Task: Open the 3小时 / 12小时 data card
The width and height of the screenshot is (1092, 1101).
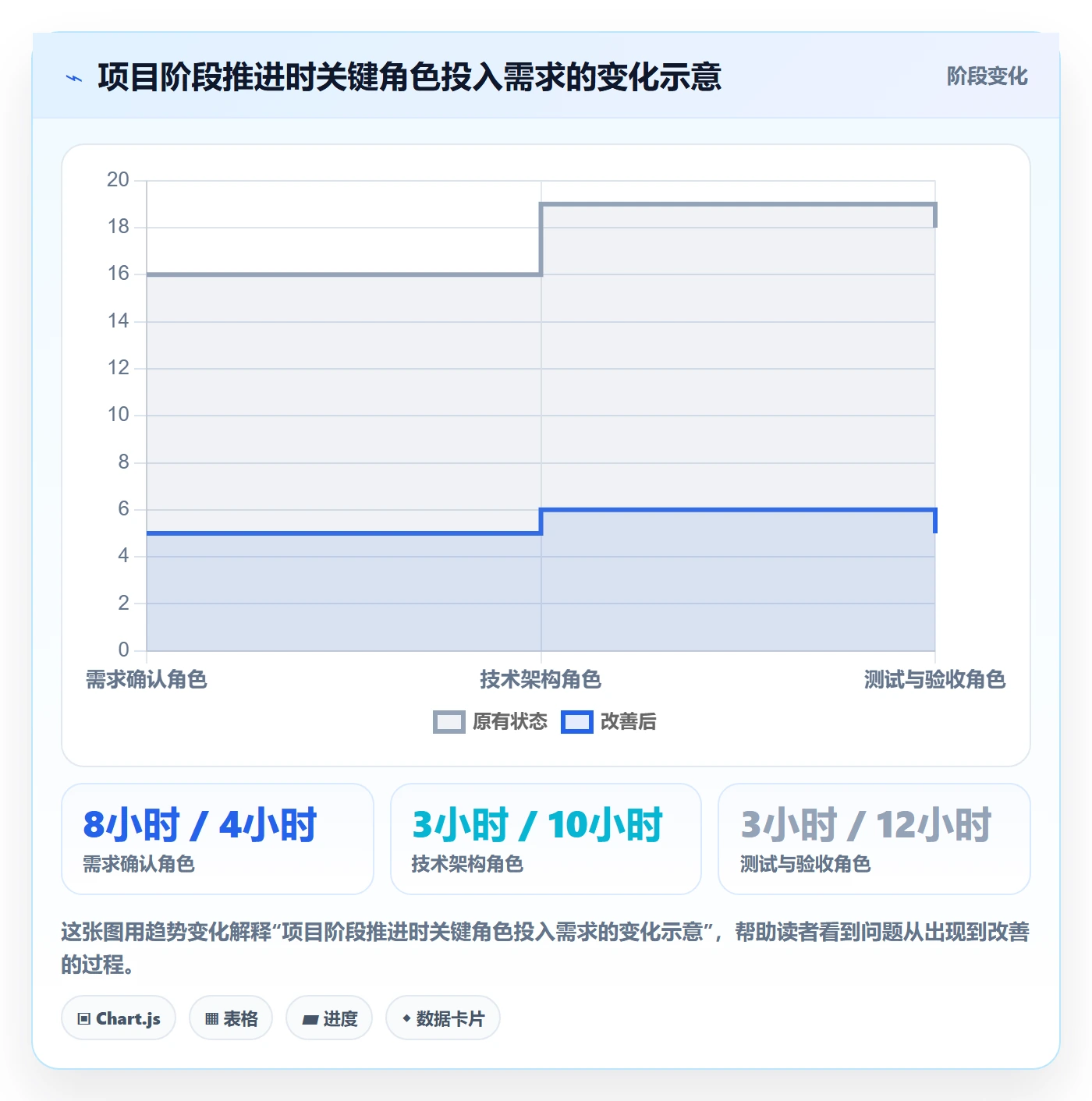Action: (874, 839)
